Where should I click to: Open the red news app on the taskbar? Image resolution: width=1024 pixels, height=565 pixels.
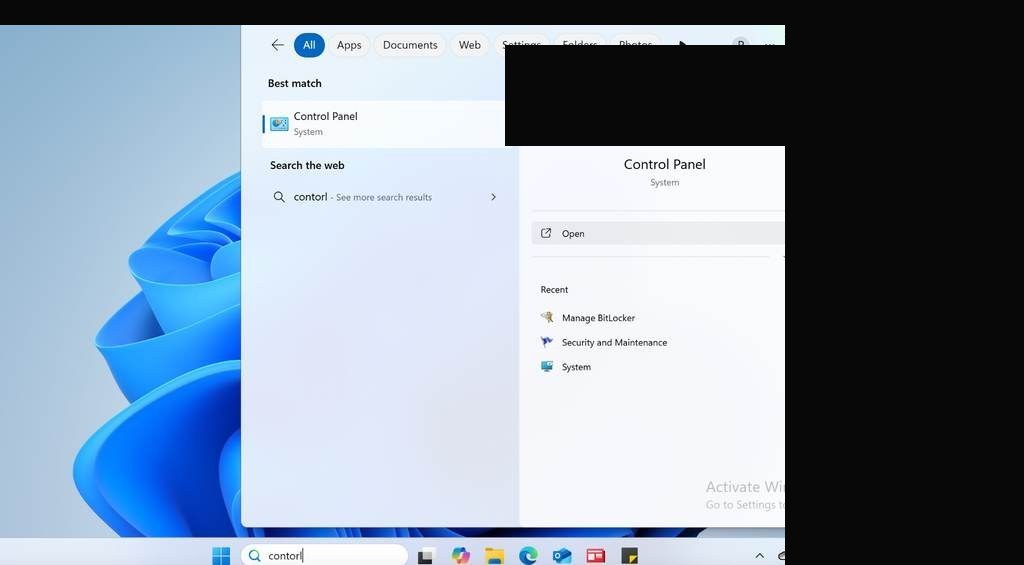pos(596,556)
